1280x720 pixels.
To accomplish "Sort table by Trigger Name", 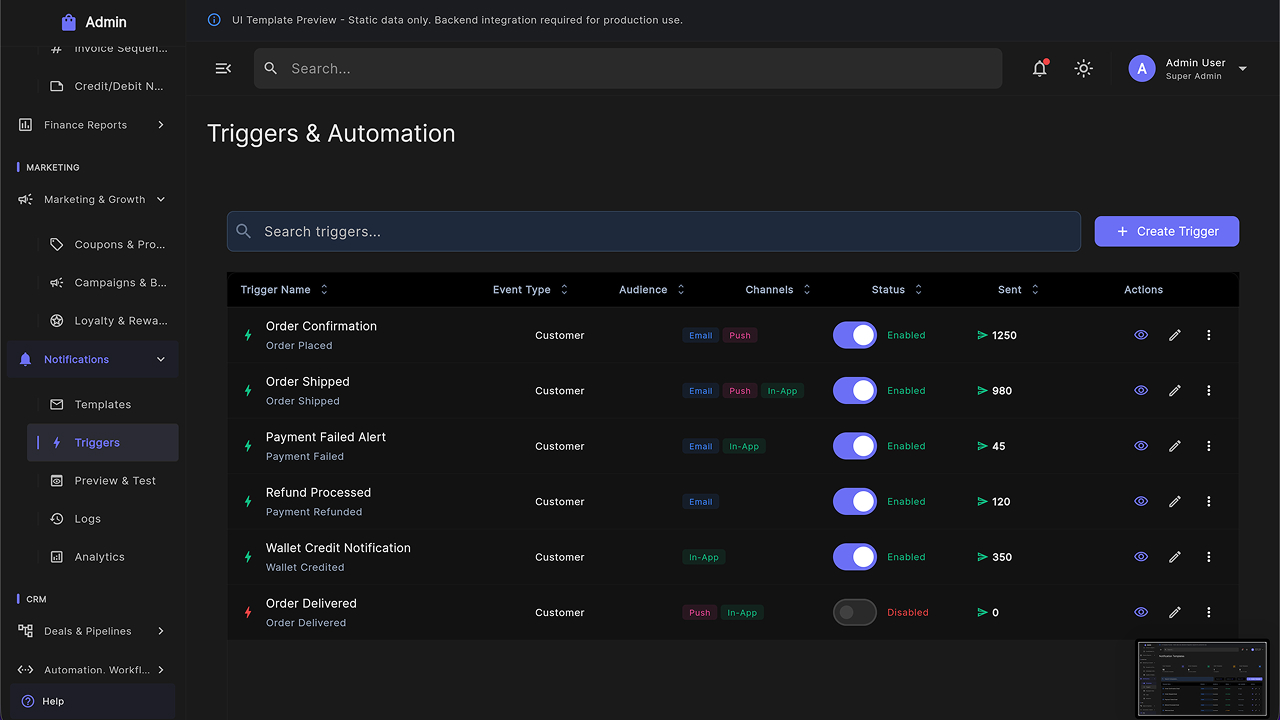I will tap(285, 290).
